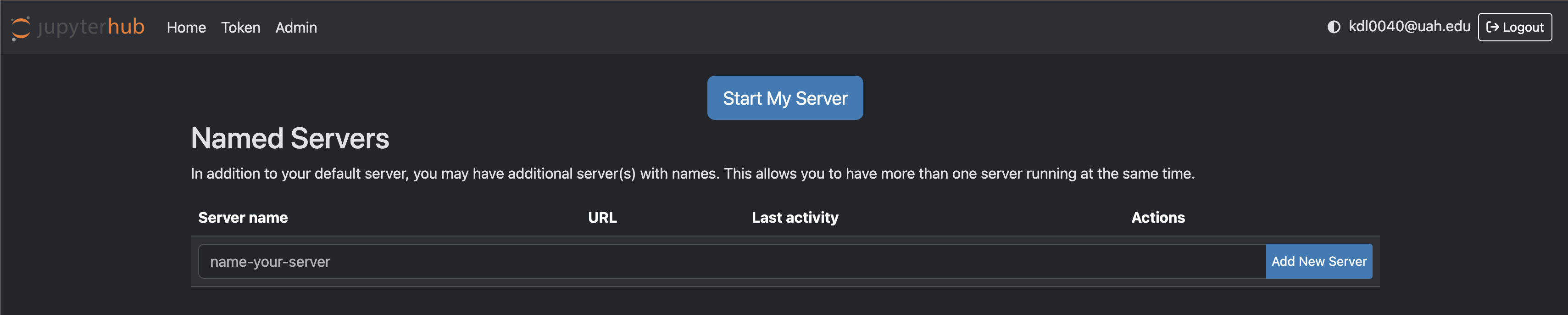Click the logout arrow icon
Viewport: 1568px width, 315px height.
pos(1492,27)
